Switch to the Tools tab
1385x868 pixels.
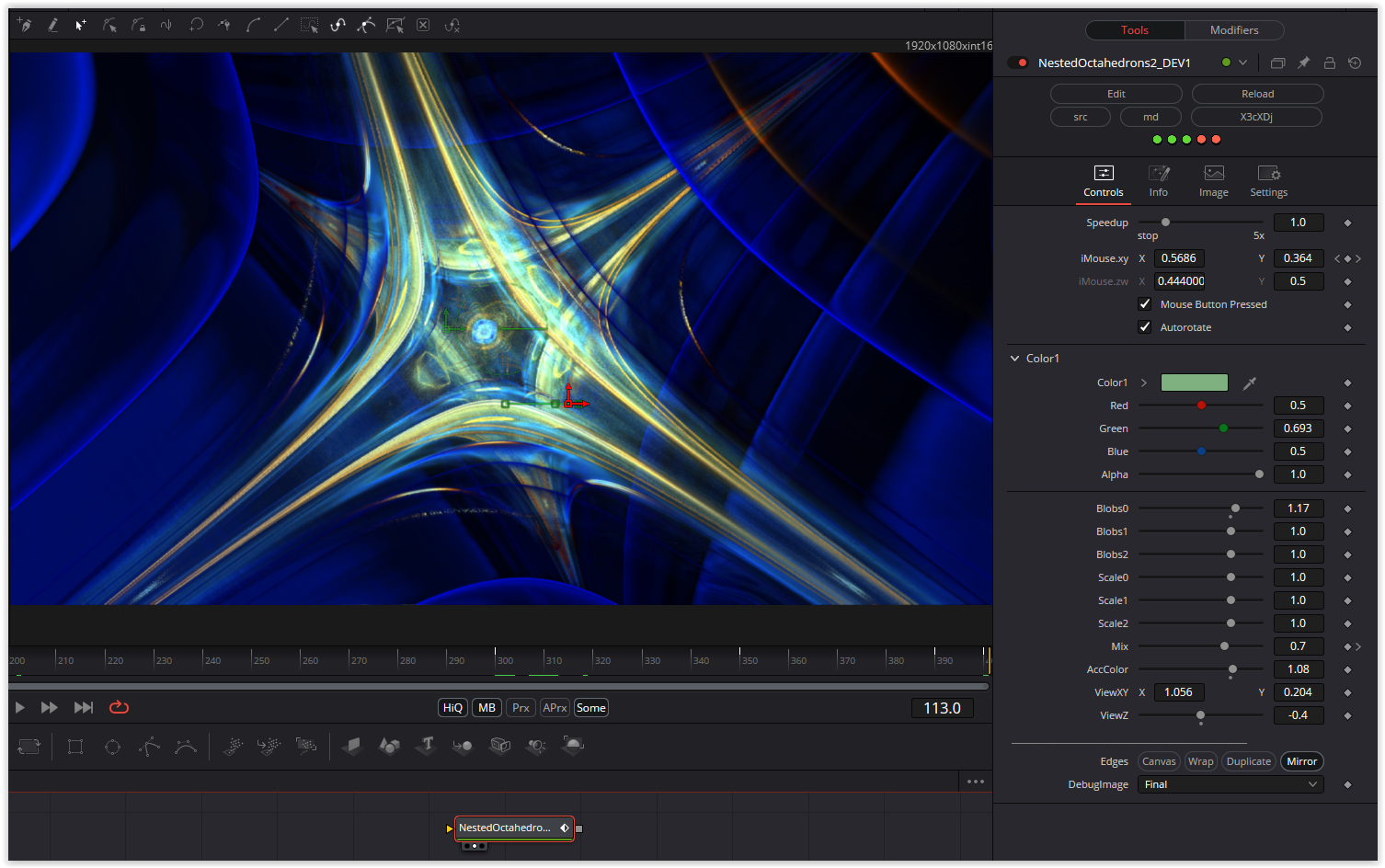(1135, 30)
